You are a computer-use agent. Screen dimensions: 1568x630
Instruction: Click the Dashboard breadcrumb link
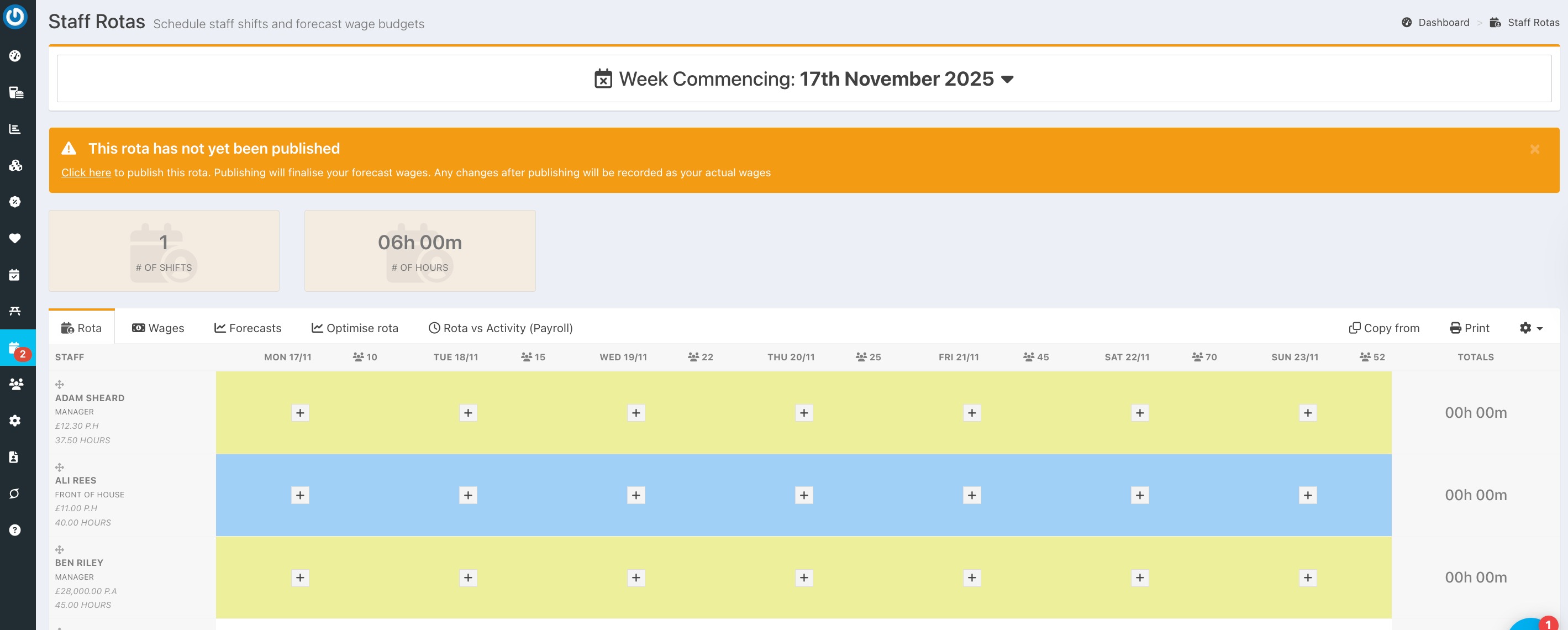coord(1443,23)
